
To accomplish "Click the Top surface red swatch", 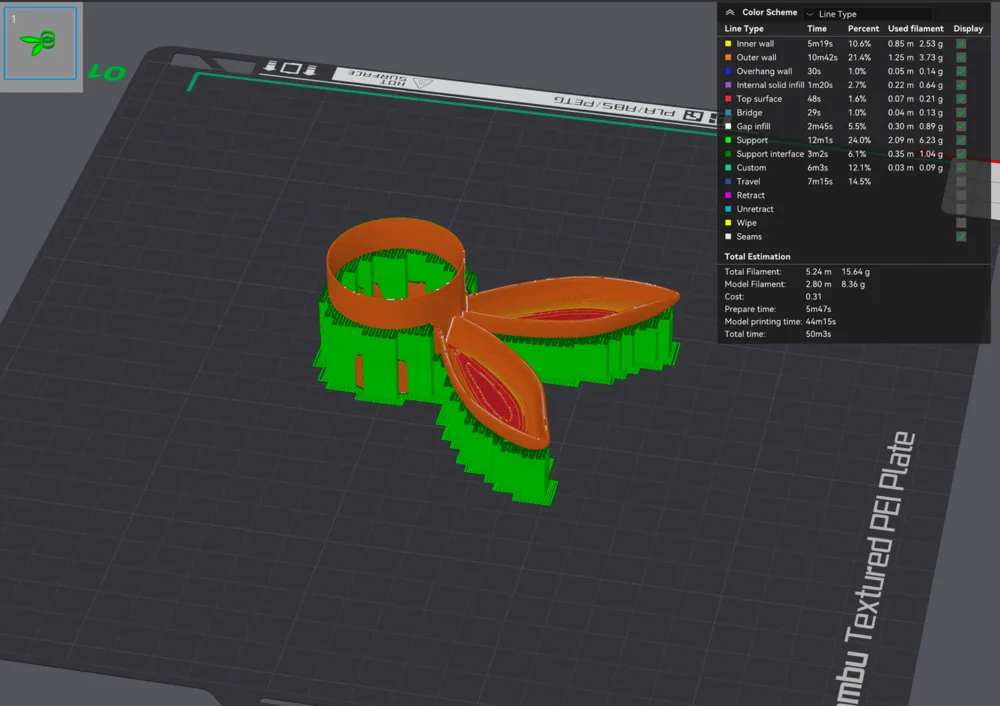I will 728,99.
